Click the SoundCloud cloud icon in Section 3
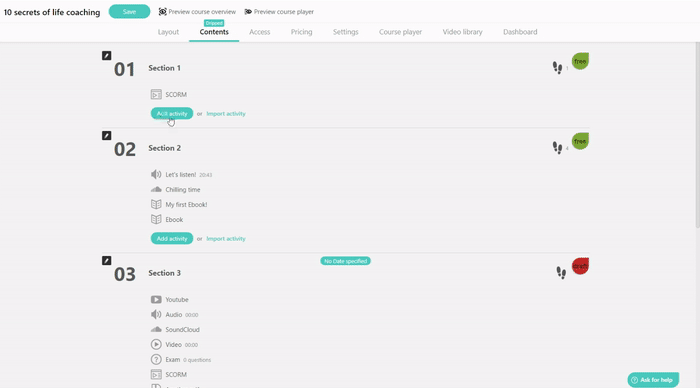 (x=156, y=330)
